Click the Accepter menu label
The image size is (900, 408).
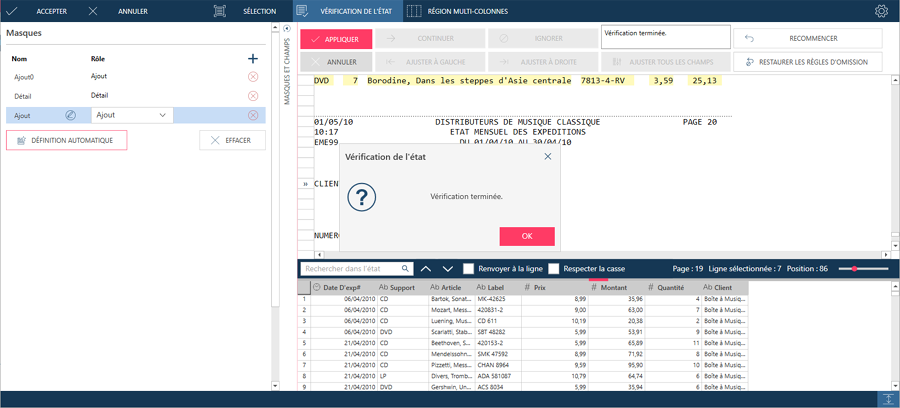click(51, 11)
